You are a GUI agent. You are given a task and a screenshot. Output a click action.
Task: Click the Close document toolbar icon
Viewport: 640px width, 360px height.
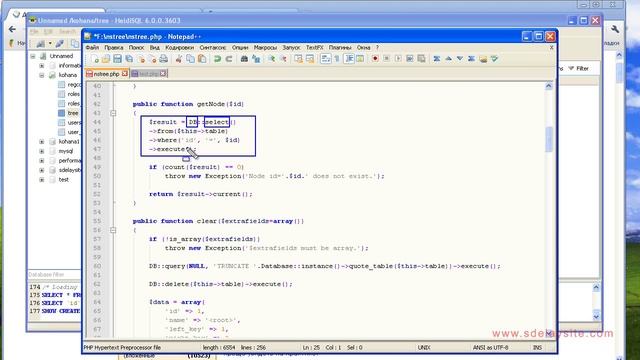click(x=141, y=59)
